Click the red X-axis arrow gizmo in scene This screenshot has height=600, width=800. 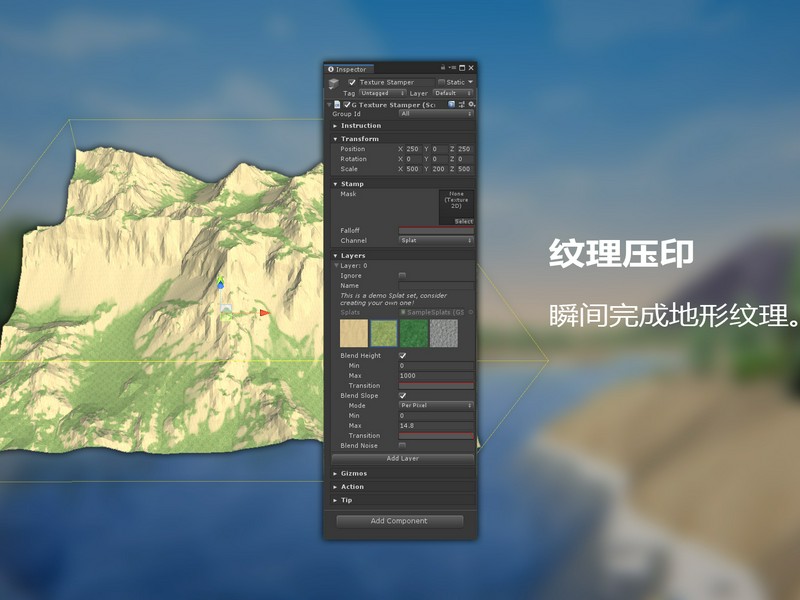tap(264, 312)
